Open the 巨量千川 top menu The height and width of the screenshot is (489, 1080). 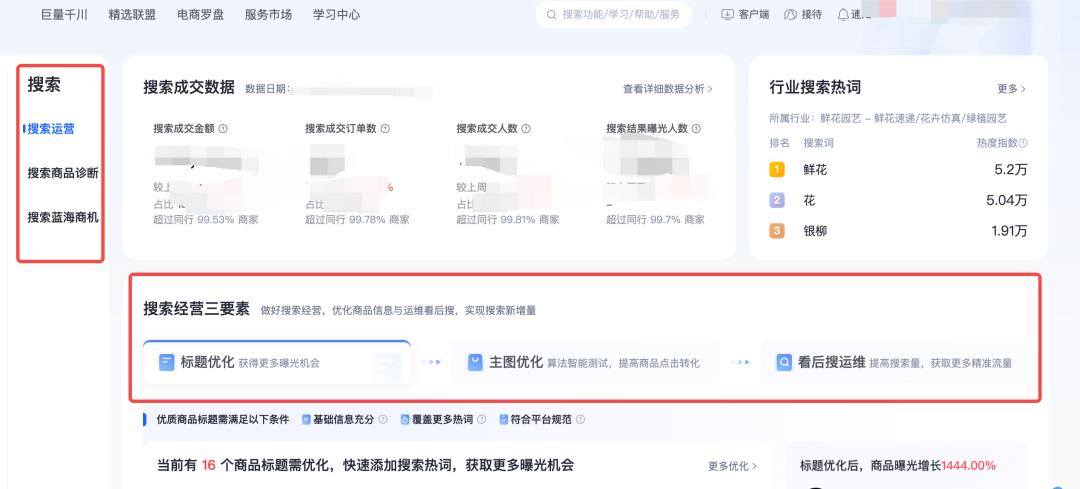(x=64, y=14)
